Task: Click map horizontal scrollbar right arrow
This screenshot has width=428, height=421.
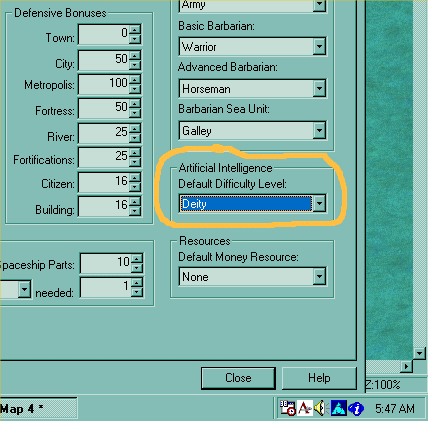Action: [406, 367]
